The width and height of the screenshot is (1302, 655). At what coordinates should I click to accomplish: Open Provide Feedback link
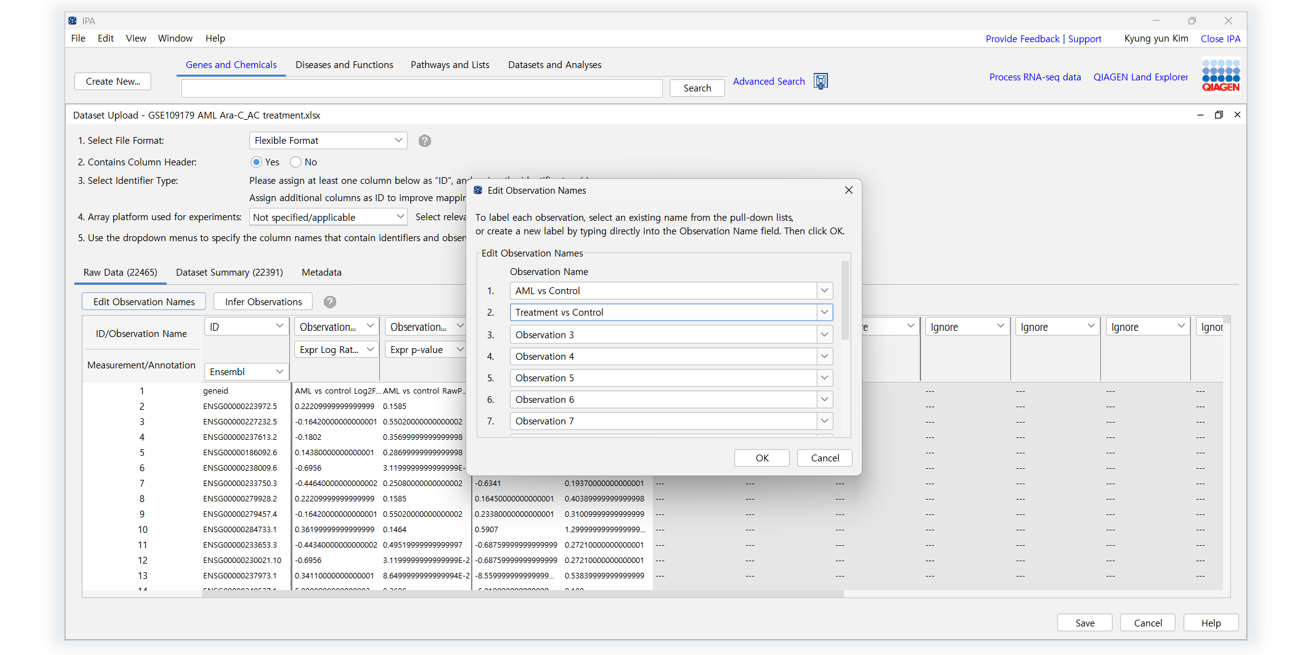coord(1022,39)
